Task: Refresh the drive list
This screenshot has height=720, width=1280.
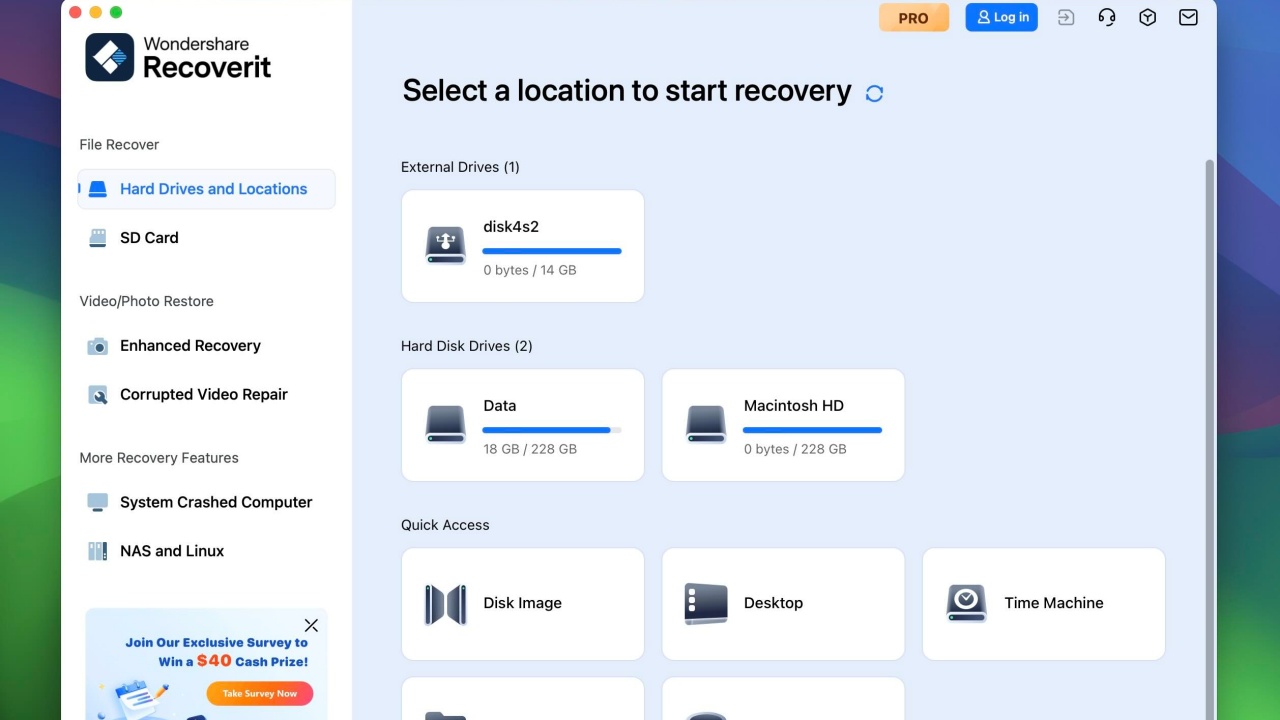Action: (874, 93)
